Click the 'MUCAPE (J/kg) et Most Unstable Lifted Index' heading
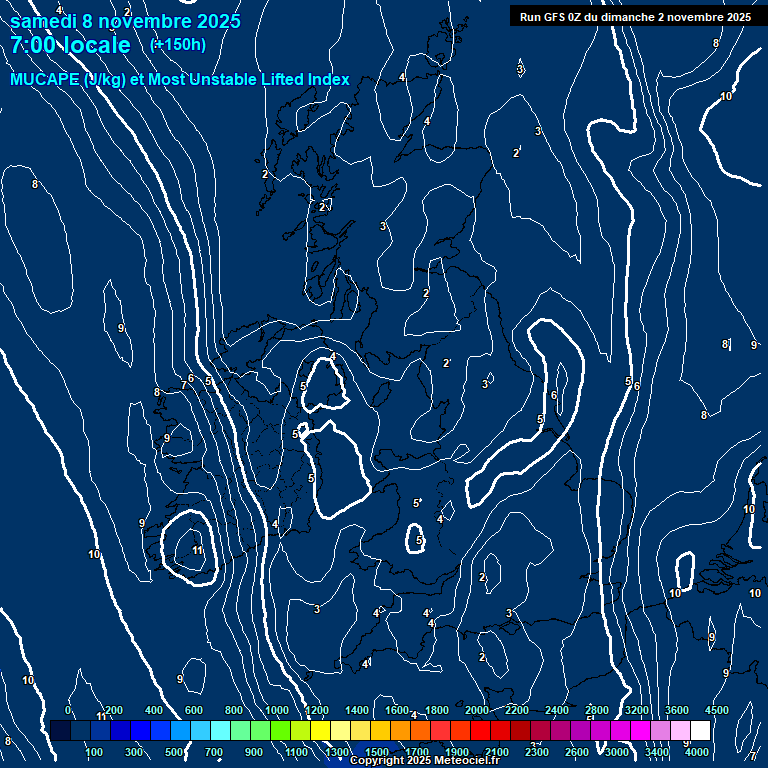The height and width of the screenshot is (768, 768). coord(180,79)
